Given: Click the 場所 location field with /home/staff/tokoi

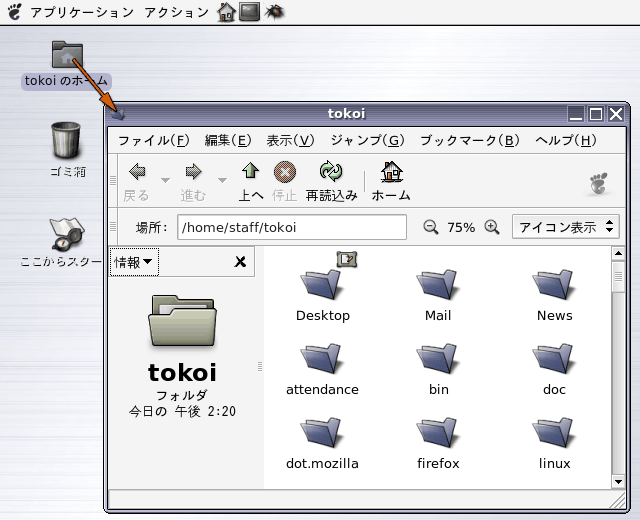Looking at the screenshot, I should [292, 227].
